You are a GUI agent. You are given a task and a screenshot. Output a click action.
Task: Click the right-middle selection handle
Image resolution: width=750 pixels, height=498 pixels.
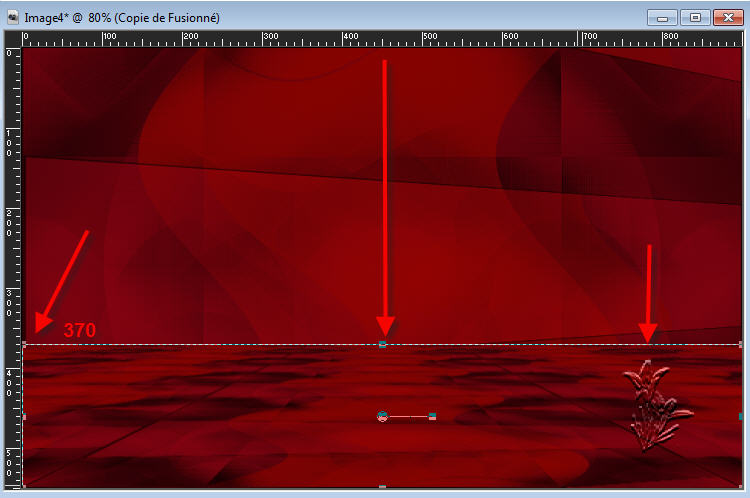tap(740, 416)
